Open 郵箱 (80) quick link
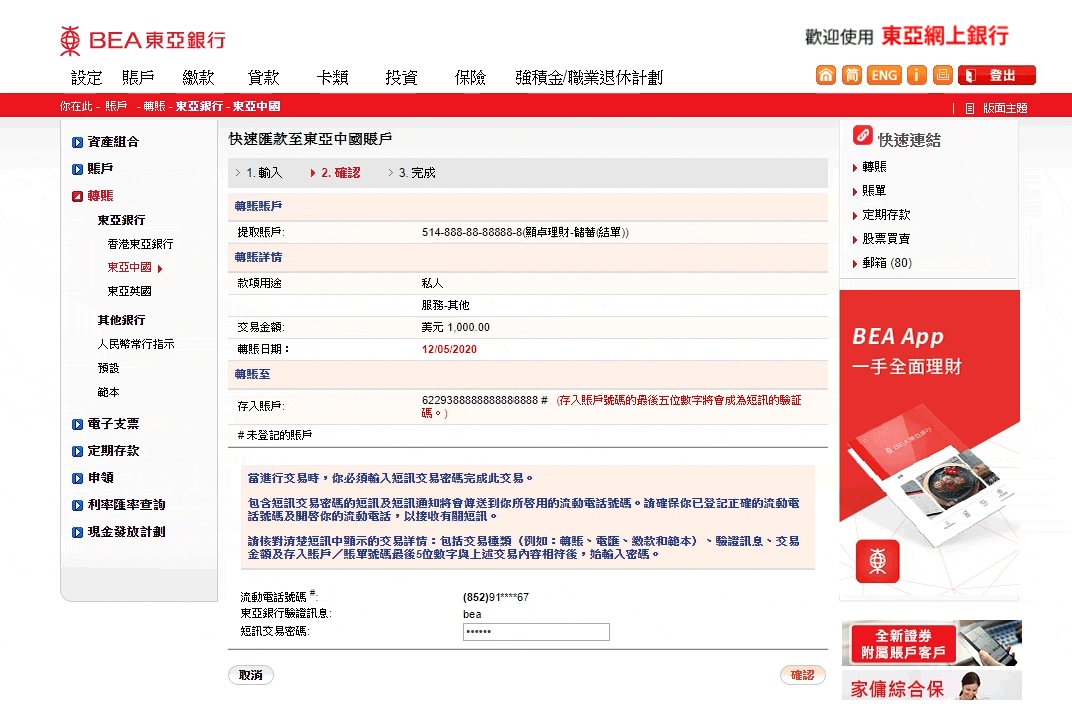 887,263
